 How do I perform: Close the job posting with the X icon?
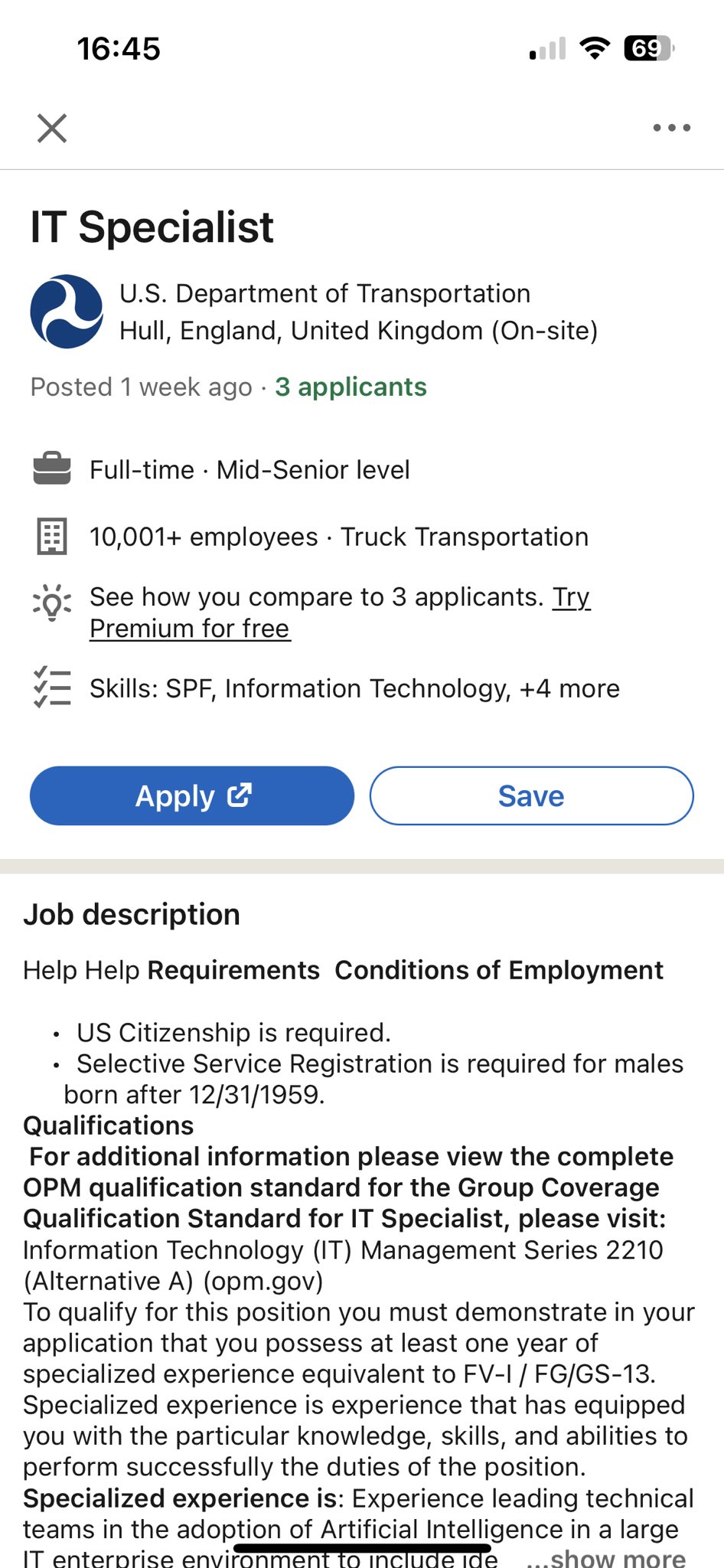click(x=52, y=128)
